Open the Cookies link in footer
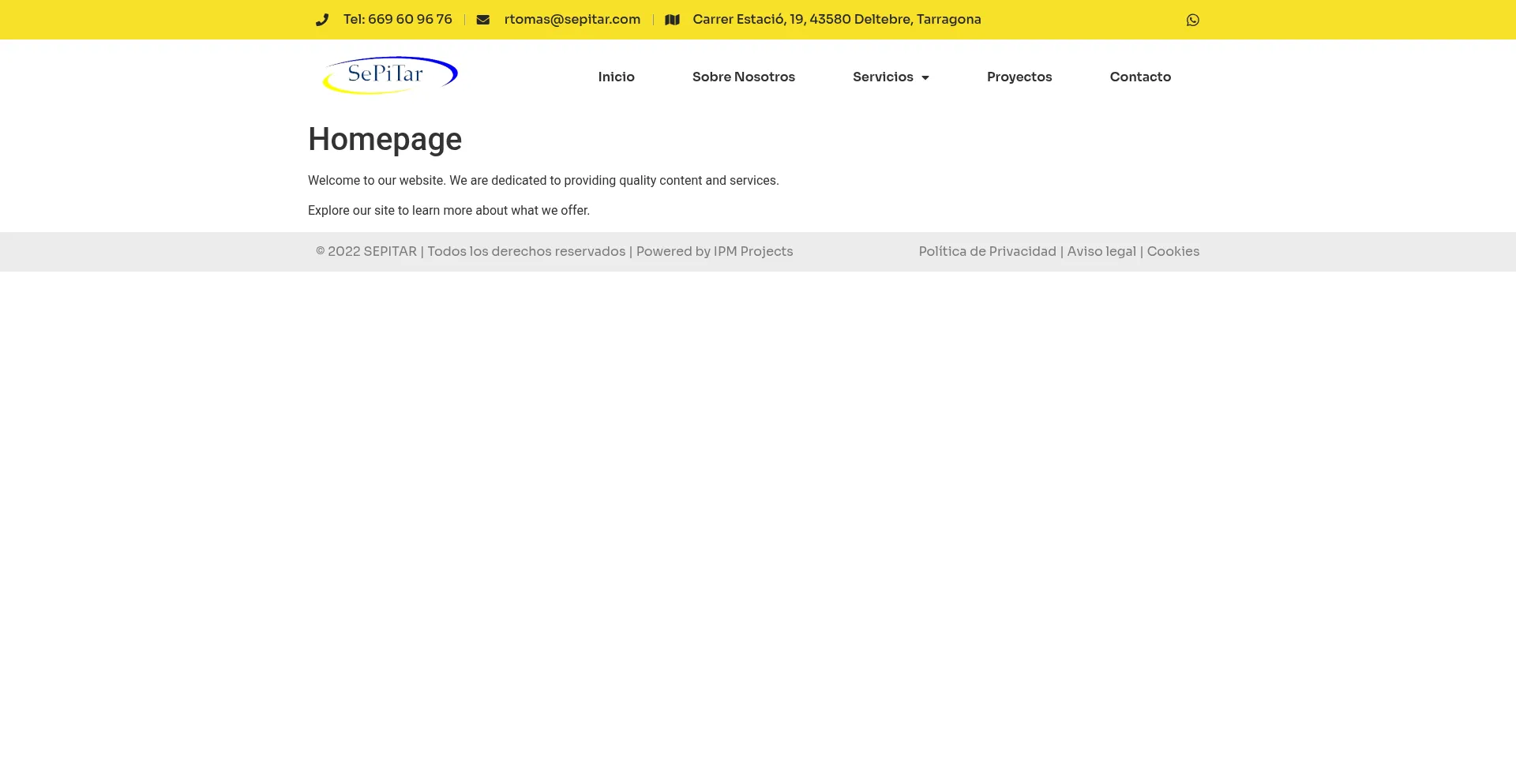 (1173, 251)
